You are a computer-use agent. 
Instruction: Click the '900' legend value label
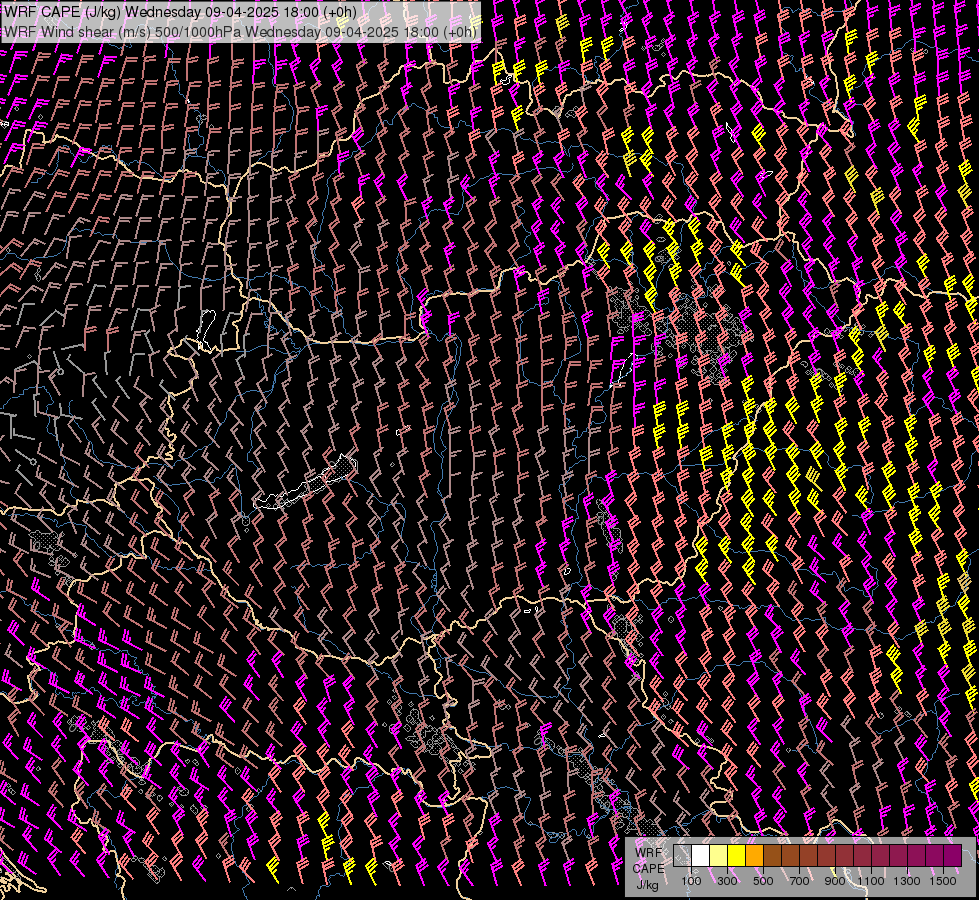point(835,881)
